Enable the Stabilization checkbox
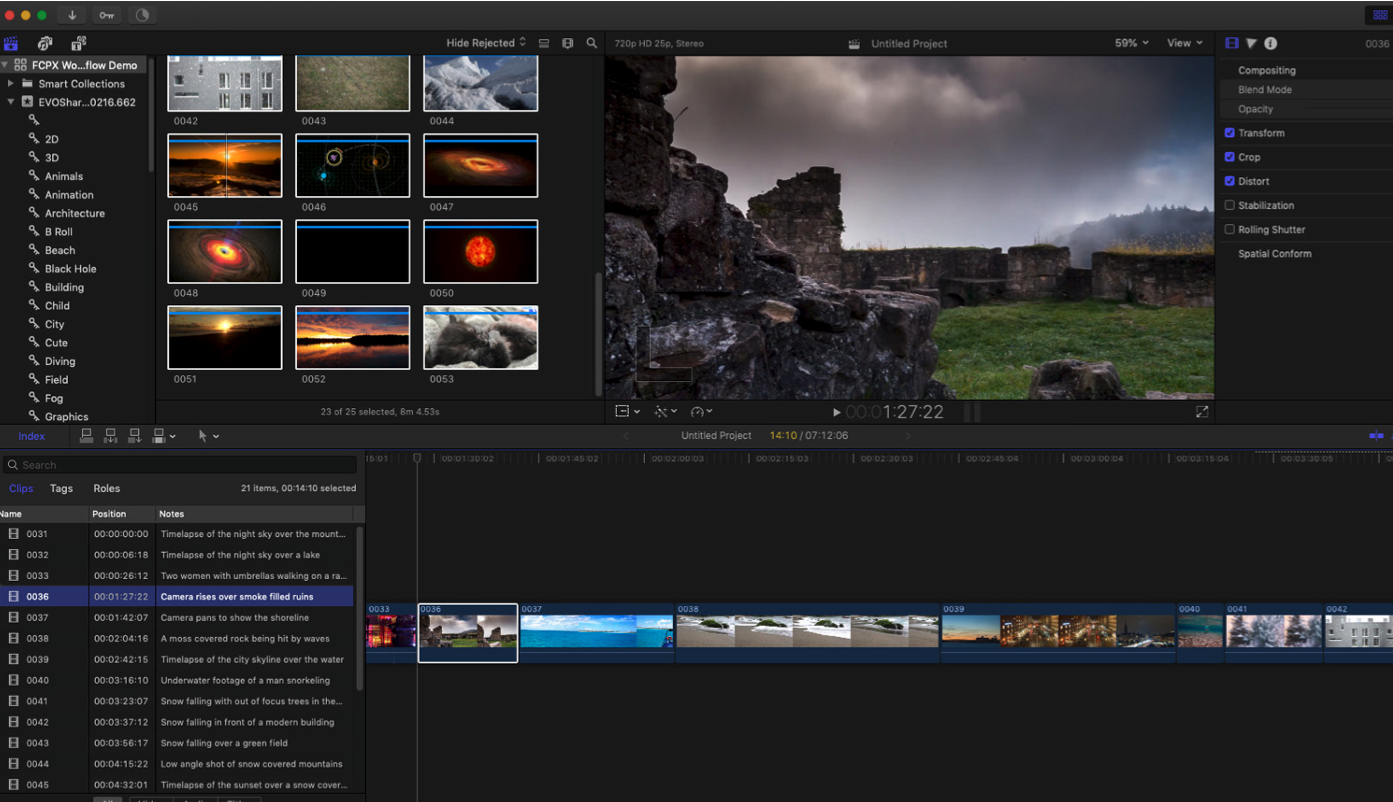1393x802 pixels. (x=1230, y=205)
